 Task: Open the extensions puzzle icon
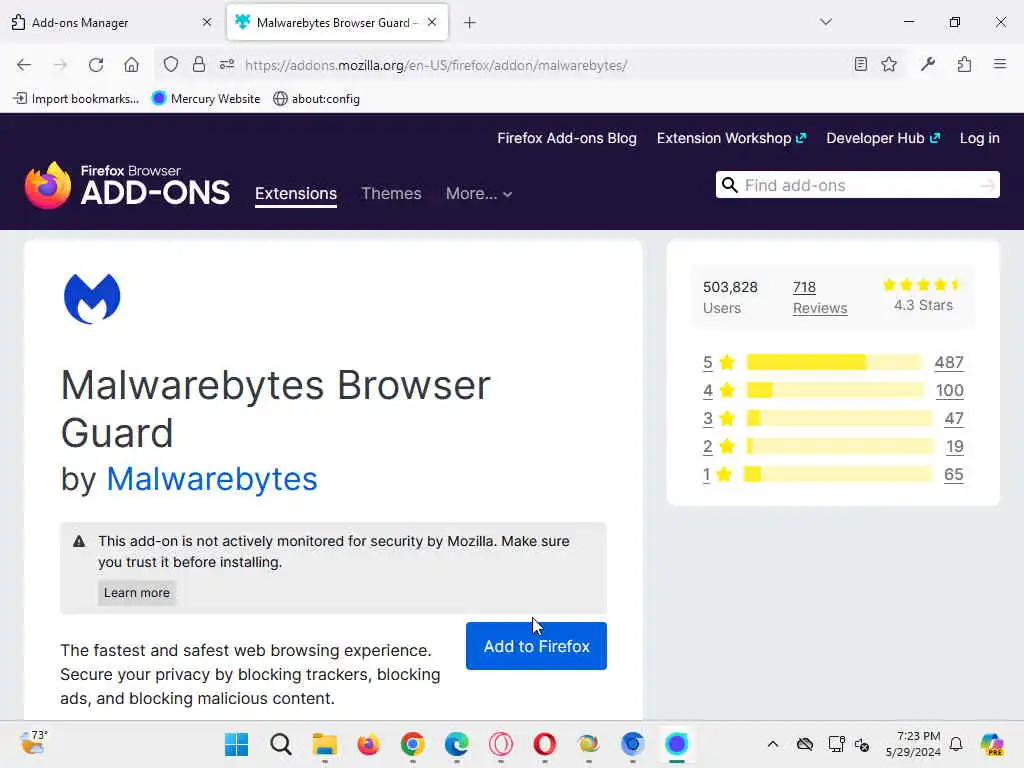[964, 64]
